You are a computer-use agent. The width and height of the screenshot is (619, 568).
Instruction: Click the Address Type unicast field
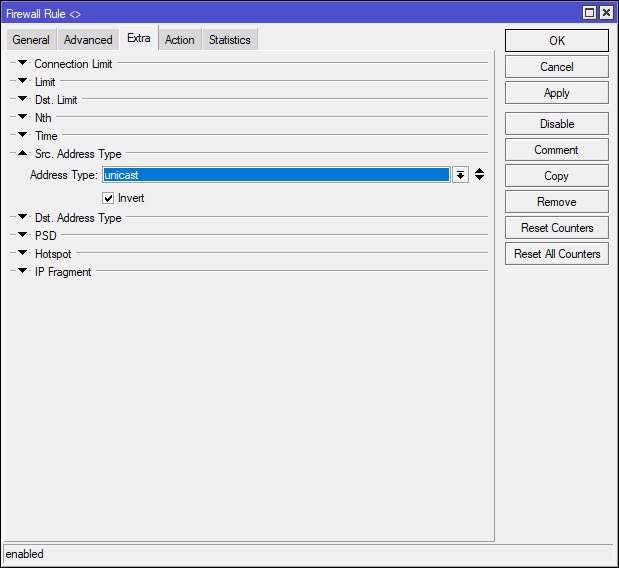pos(276,175)
